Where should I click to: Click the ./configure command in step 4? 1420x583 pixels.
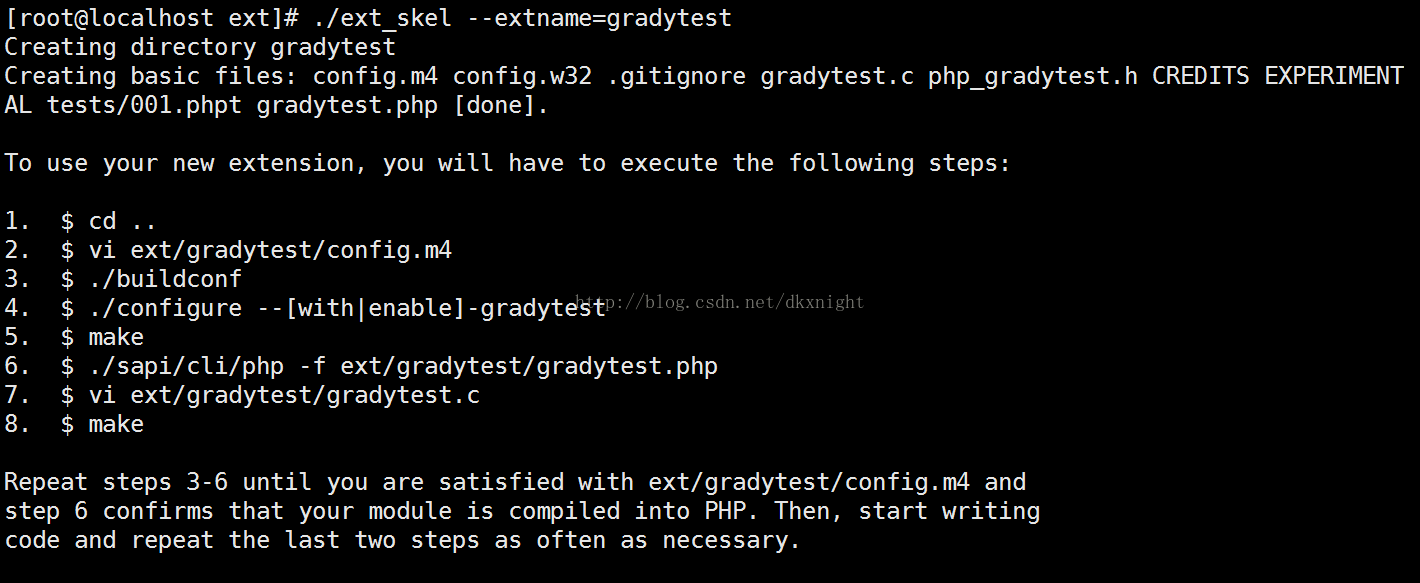click(x=347, y=308)
